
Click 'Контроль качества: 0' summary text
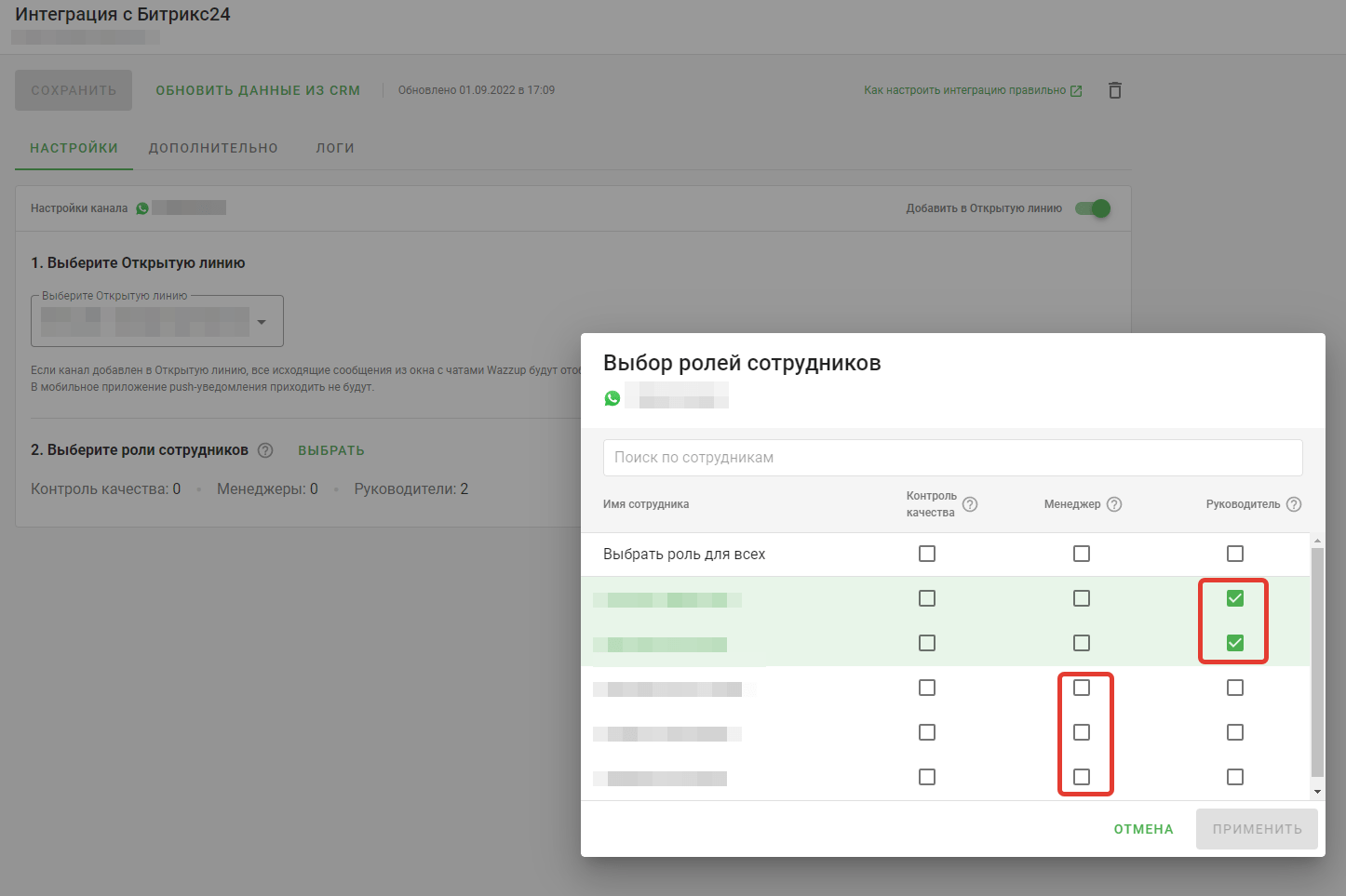click(x=105, y=488)
